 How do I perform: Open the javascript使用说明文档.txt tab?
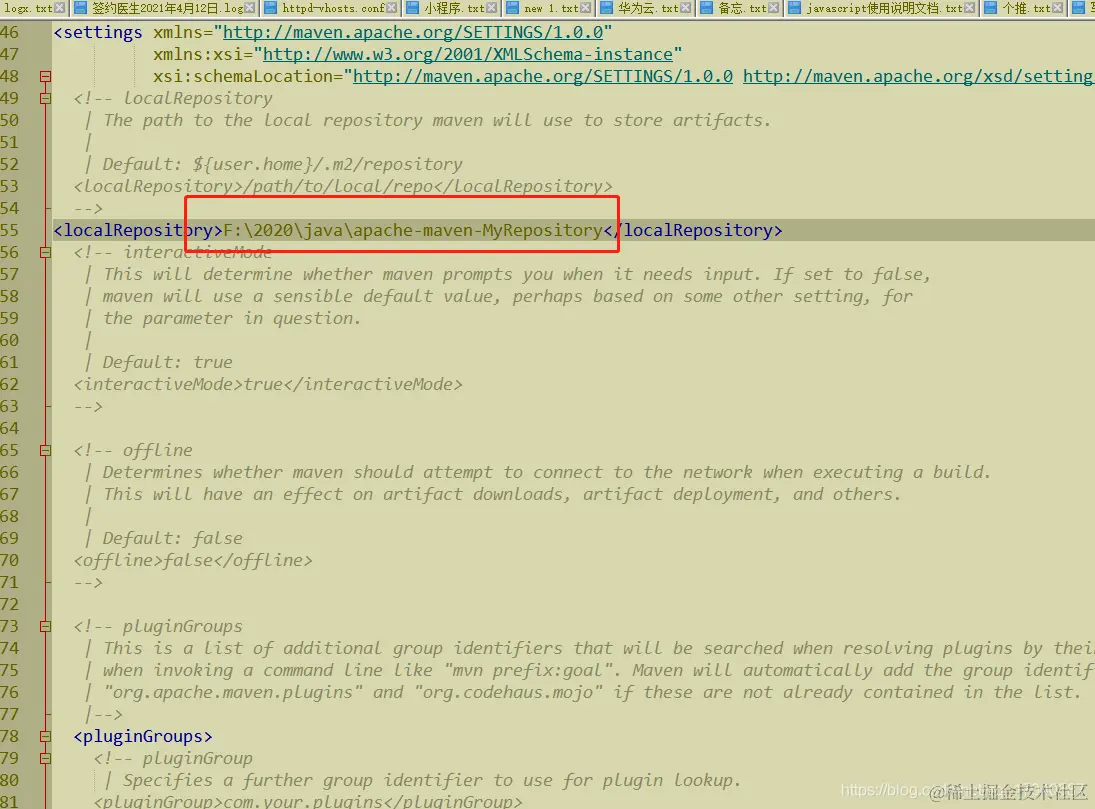tap(881, 8)
